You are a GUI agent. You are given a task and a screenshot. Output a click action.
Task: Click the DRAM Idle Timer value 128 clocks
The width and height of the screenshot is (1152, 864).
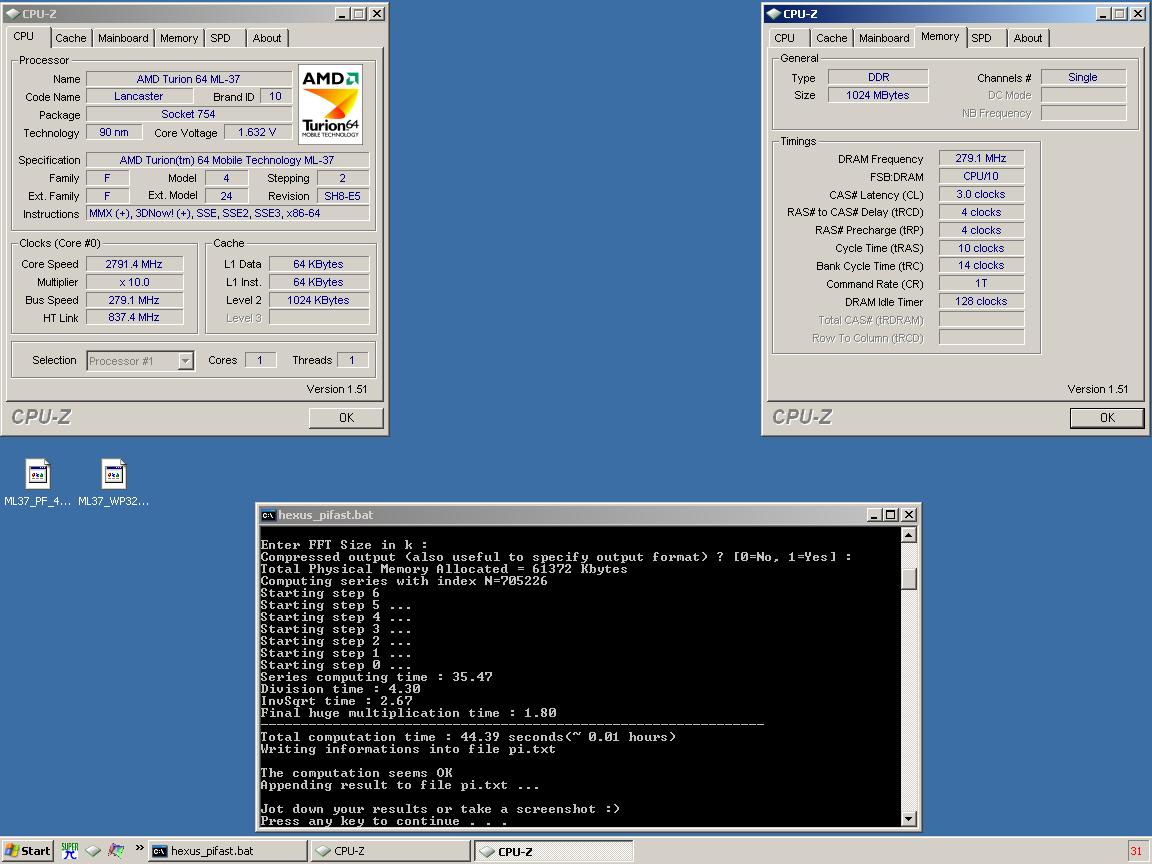982,301
